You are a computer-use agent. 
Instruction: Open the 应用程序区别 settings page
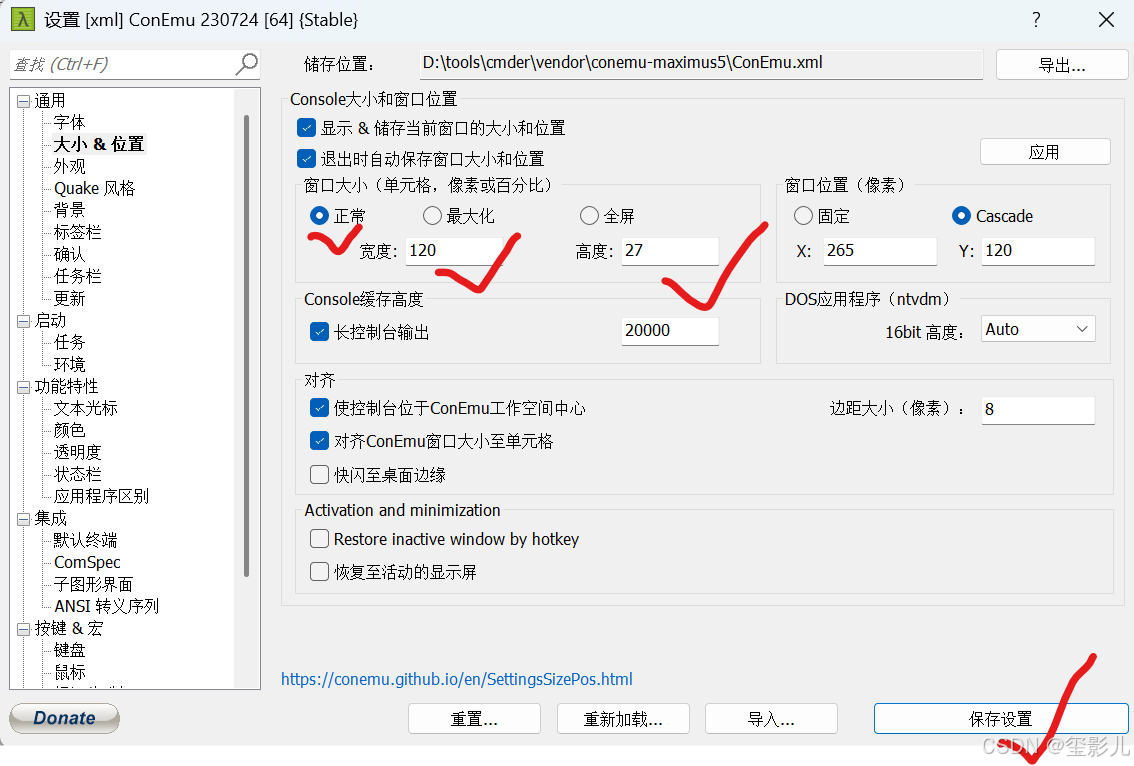(x=101, y=496)
